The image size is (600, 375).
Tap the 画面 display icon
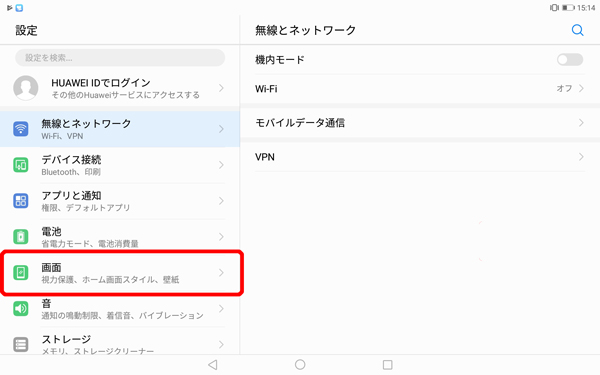point(21,272)
